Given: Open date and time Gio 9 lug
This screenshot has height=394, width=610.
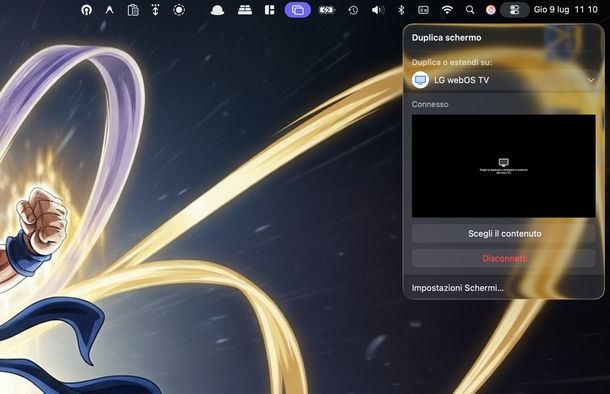Looking at the screenshot, I should [x=566, y=10].
